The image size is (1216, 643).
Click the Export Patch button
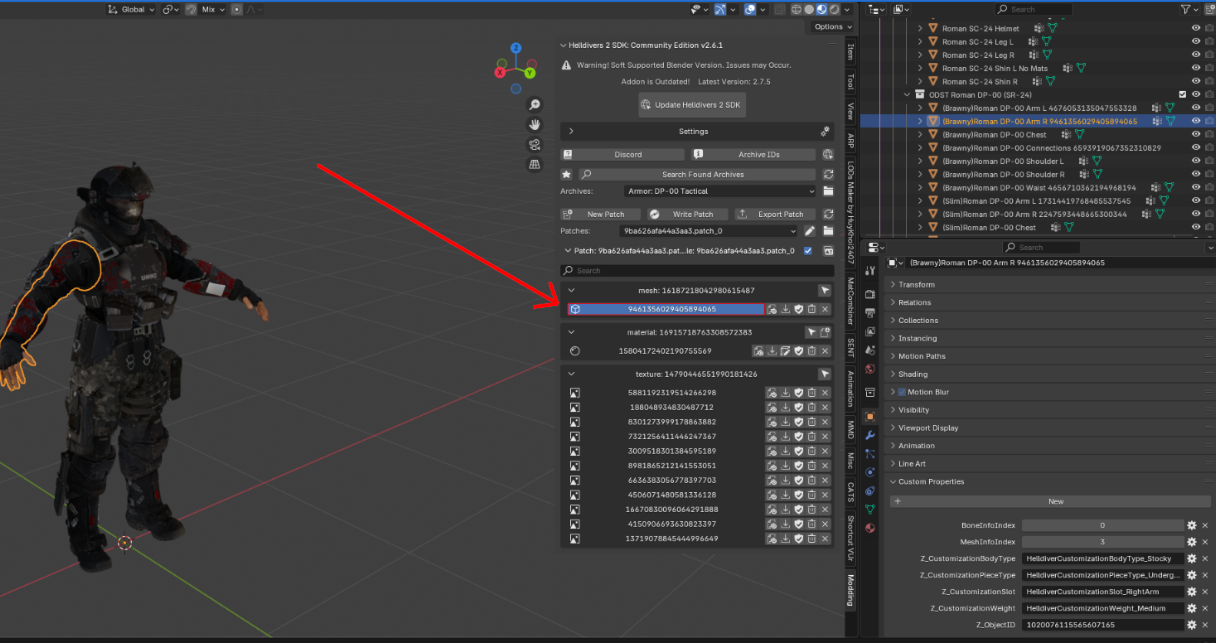[774, 214]
